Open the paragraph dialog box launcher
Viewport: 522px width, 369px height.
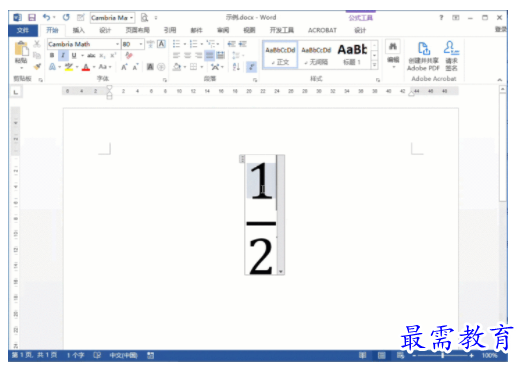pos(255,80)
